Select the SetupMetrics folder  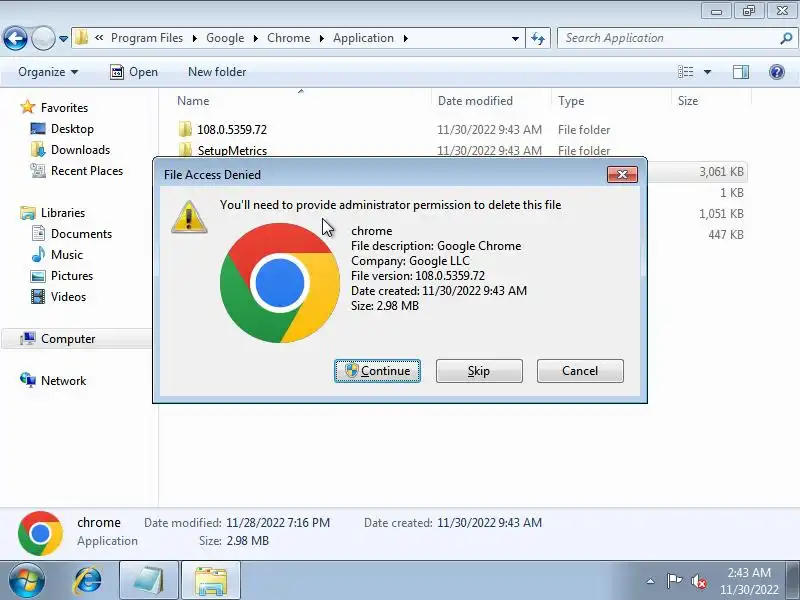[x=232, y=151]
